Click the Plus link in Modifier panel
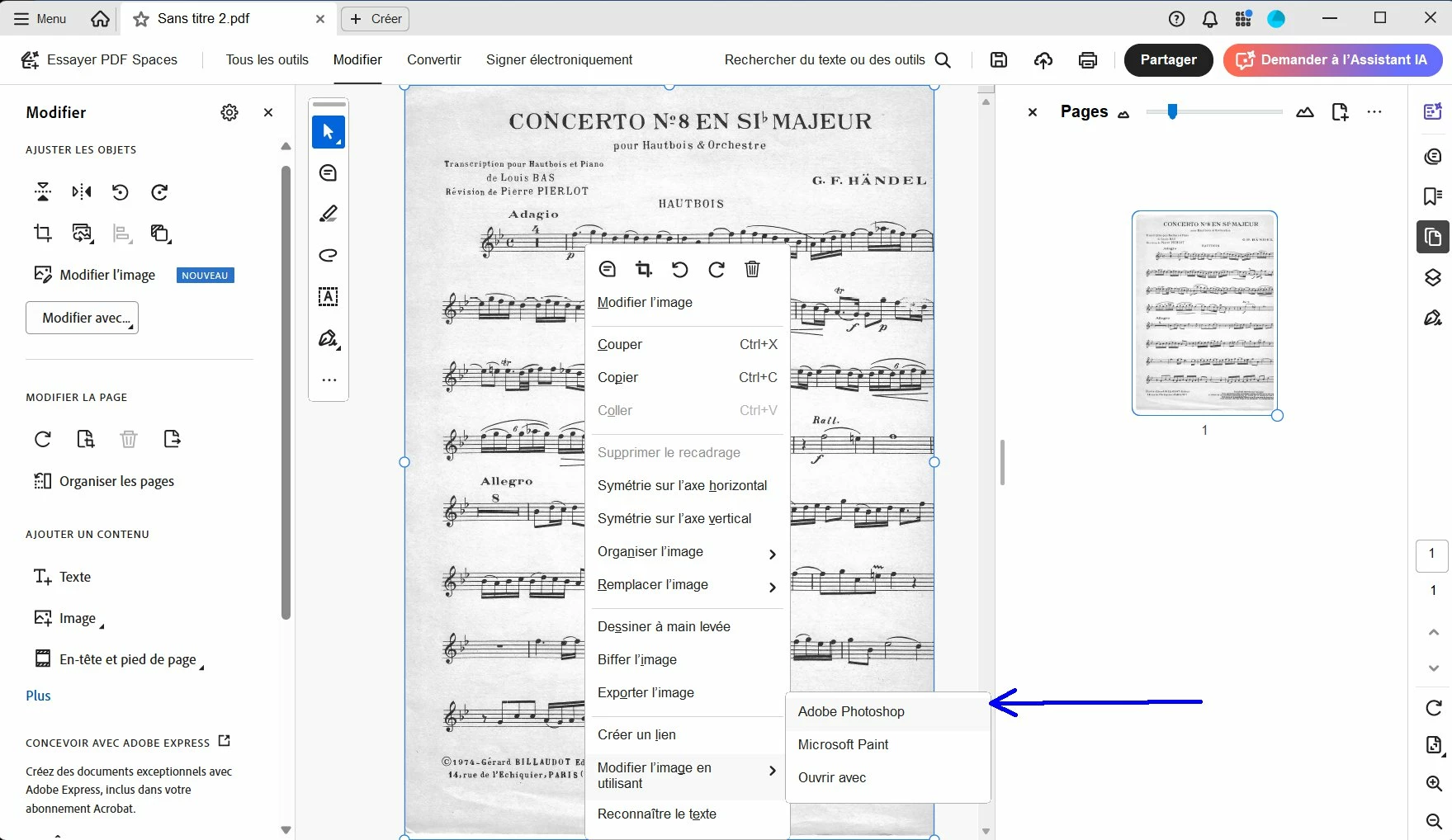 point(38,696)
